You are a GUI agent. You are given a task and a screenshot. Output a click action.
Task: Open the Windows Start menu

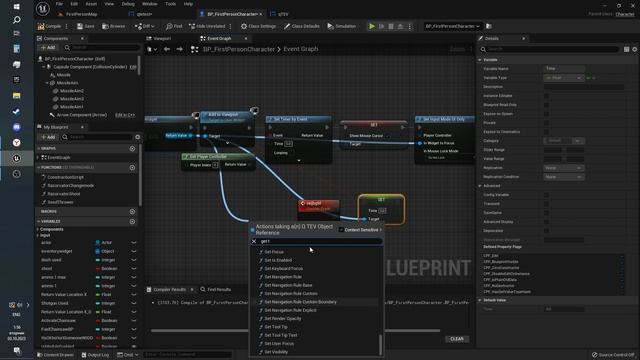(x=16, y=7)
